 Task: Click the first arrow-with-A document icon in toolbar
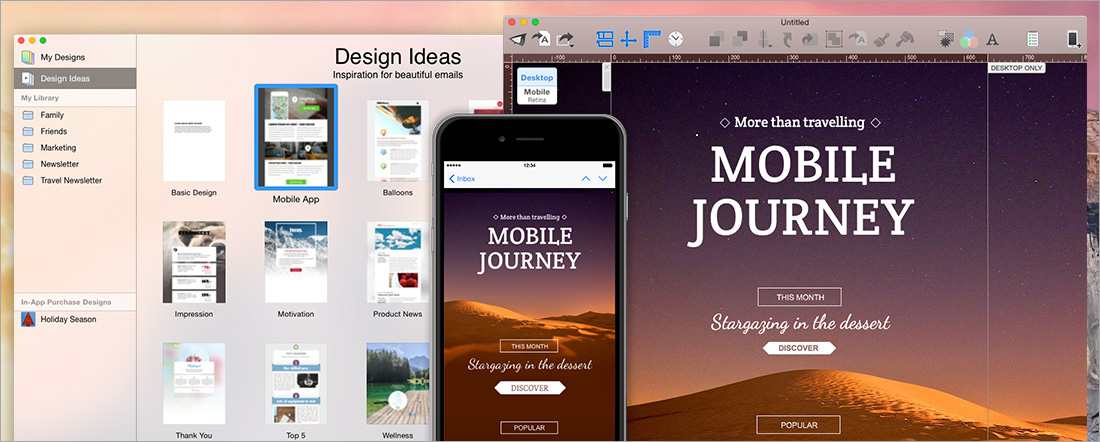point(539,39)
